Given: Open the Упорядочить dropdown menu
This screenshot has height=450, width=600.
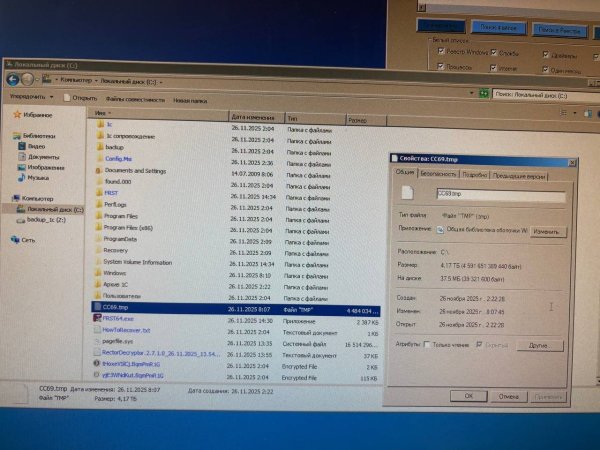Looking at the screenshot, I should point(31,96).
